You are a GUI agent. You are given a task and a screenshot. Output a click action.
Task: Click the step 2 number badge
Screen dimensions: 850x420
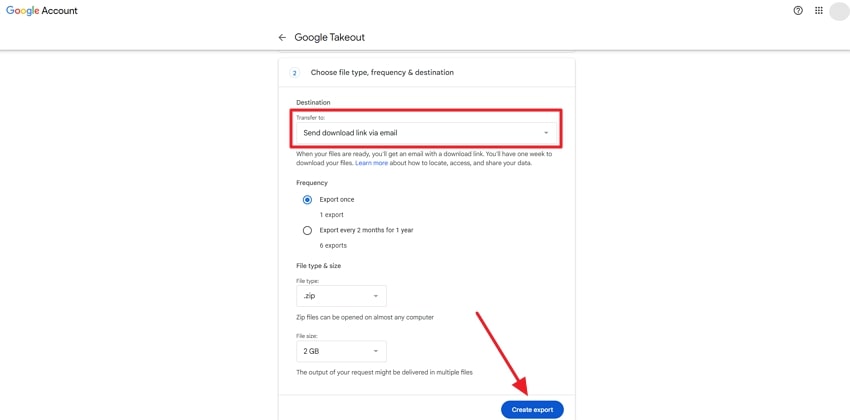pos(294,73)
